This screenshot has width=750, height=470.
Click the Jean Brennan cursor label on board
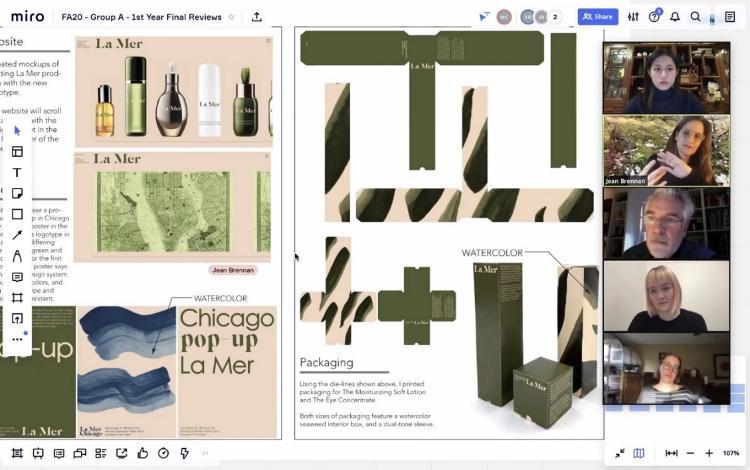coord(233,270)
